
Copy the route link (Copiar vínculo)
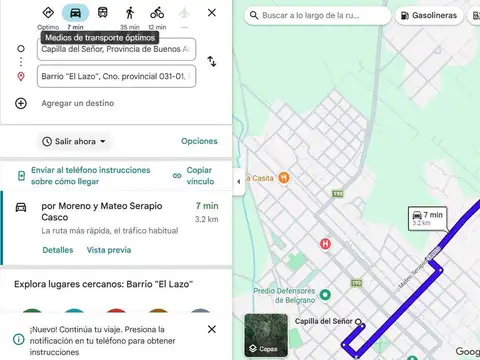(200, 176)
